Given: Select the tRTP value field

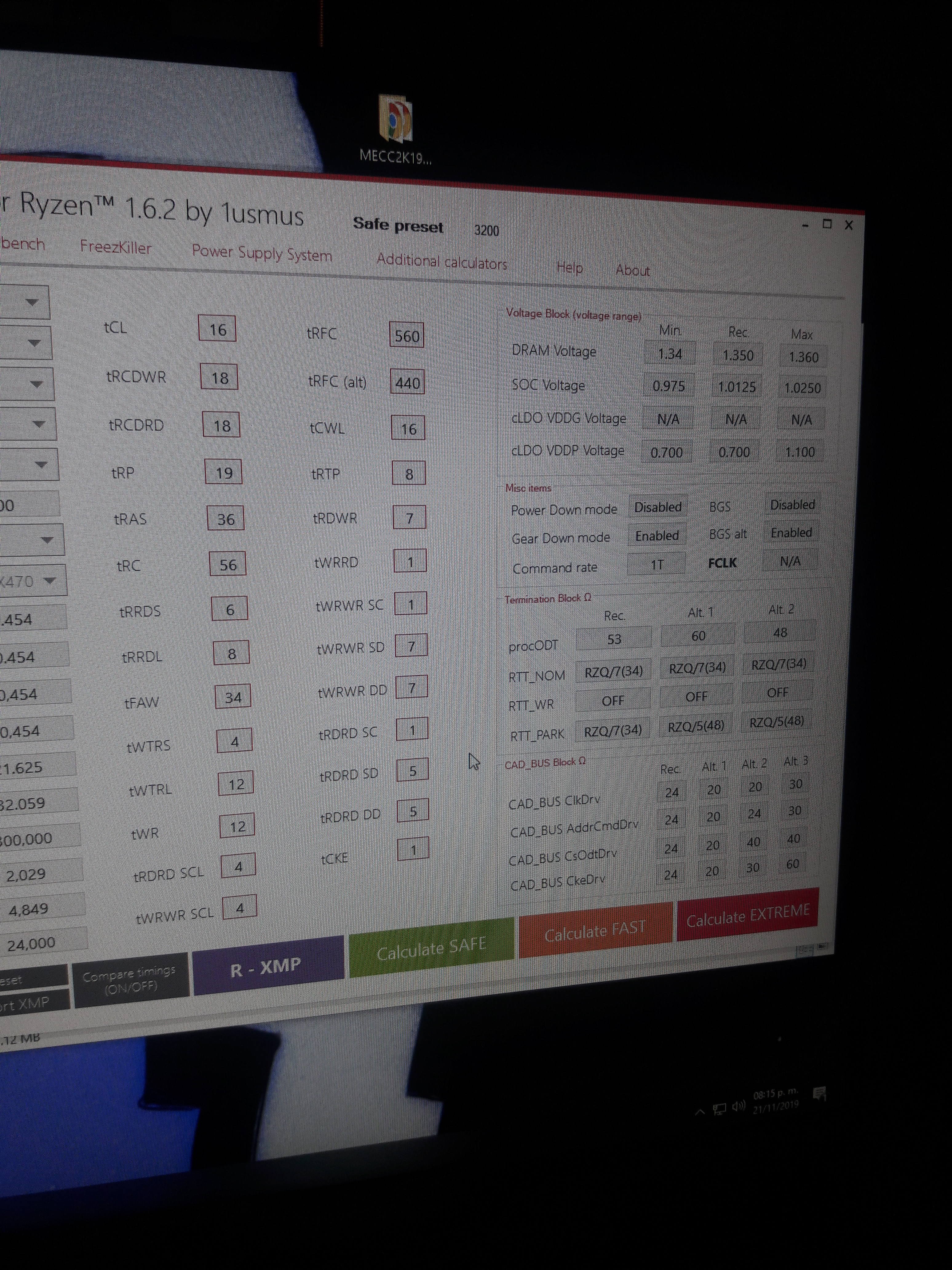Looking at the screenshot, I should (409, 474).
